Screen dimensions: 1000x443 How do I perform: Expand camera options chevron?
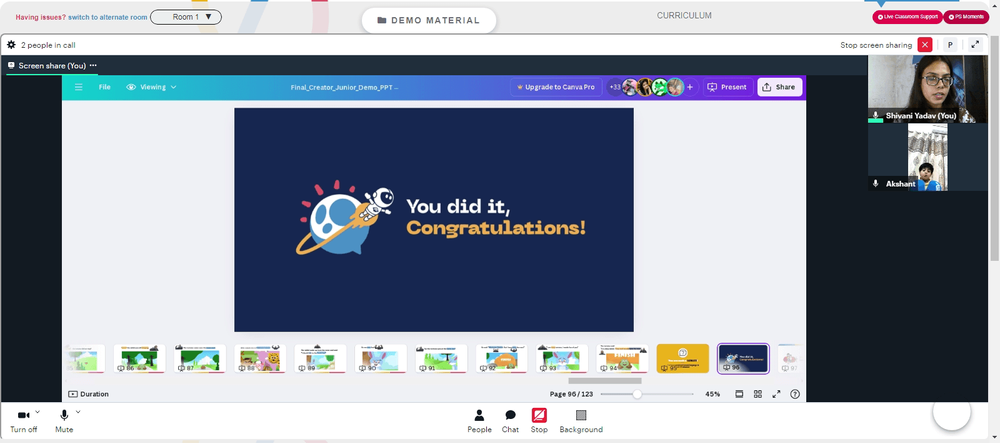click(38, 412)
